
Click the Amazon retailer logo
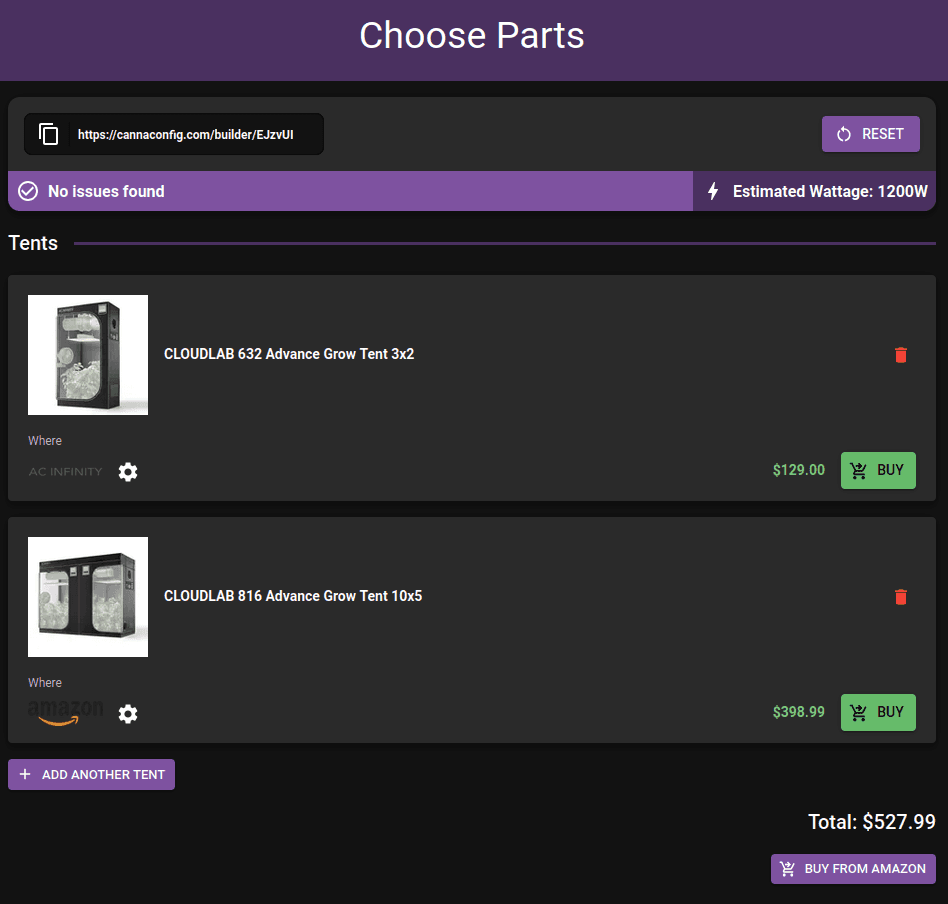click(65, 712)
